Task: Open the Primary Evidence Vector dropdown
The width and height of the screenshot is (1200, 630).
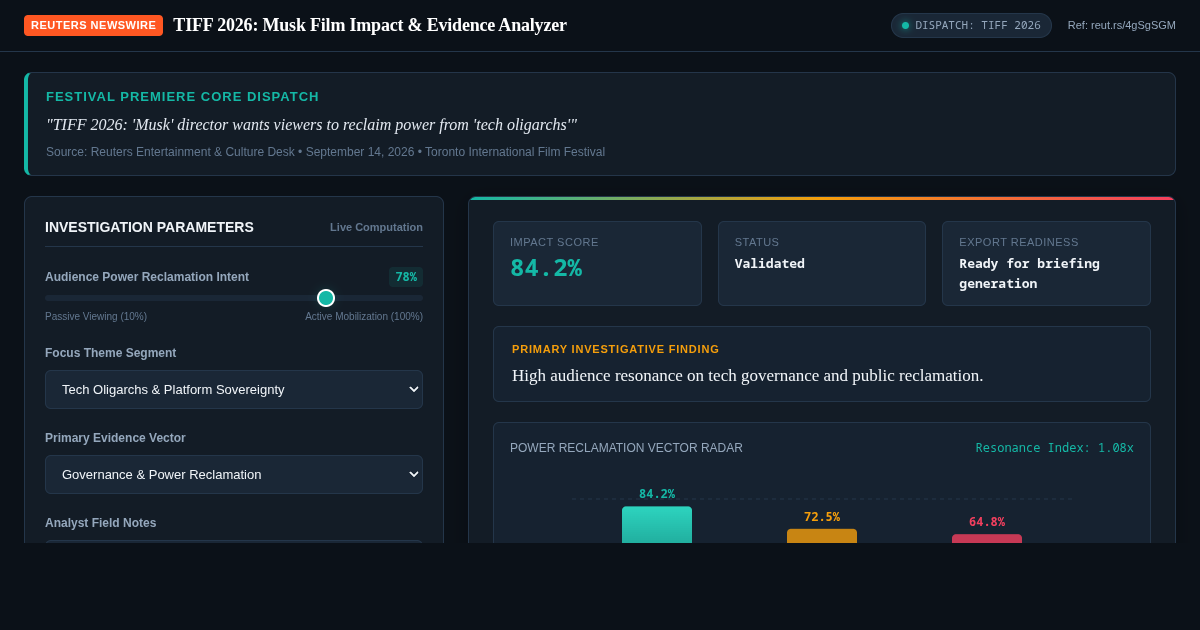Action: [x=234, y=474]
